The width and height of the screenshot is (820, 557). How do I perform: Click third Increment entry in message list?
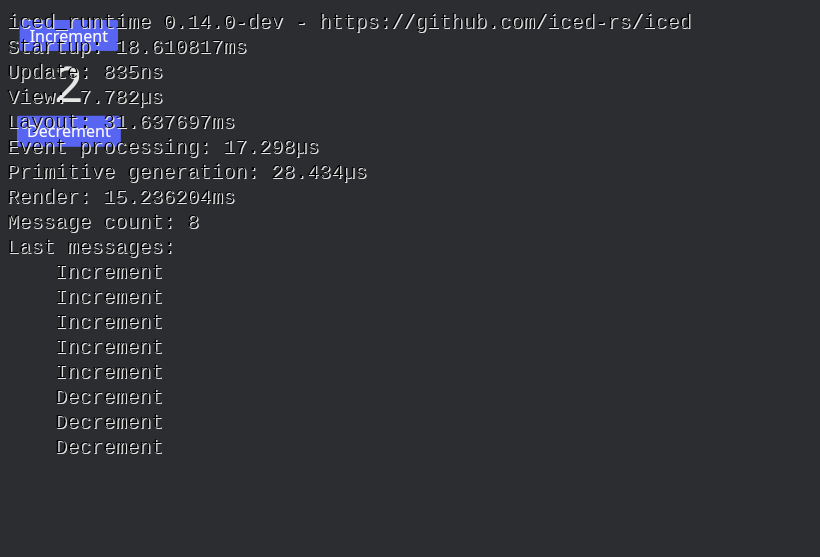click(110, 323)
